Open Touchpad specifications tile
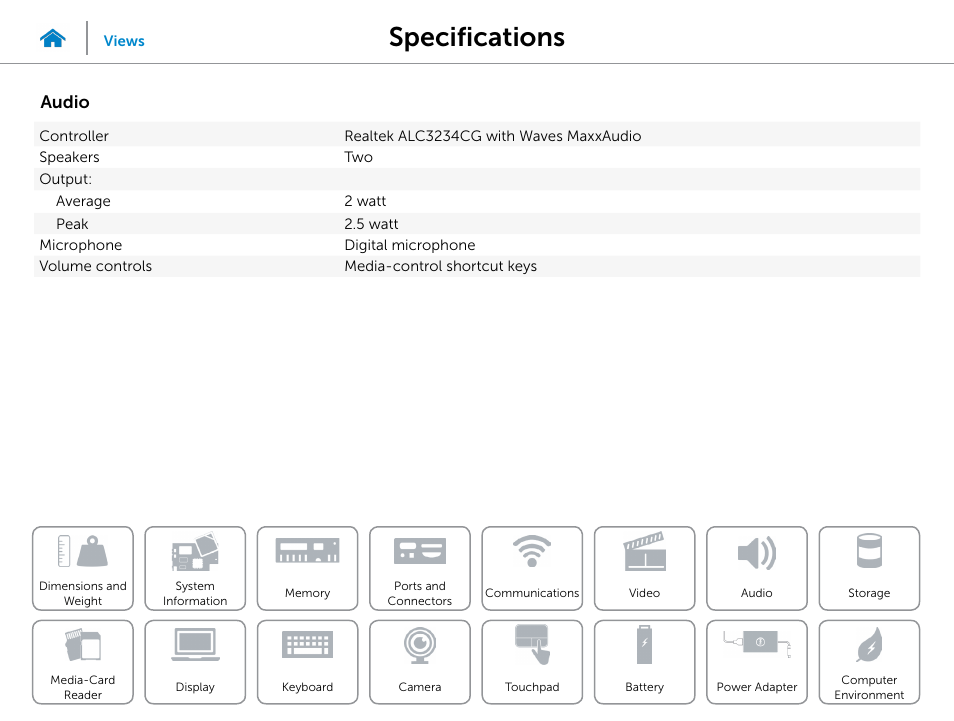The image size is (954, 721). pos(532,662)
